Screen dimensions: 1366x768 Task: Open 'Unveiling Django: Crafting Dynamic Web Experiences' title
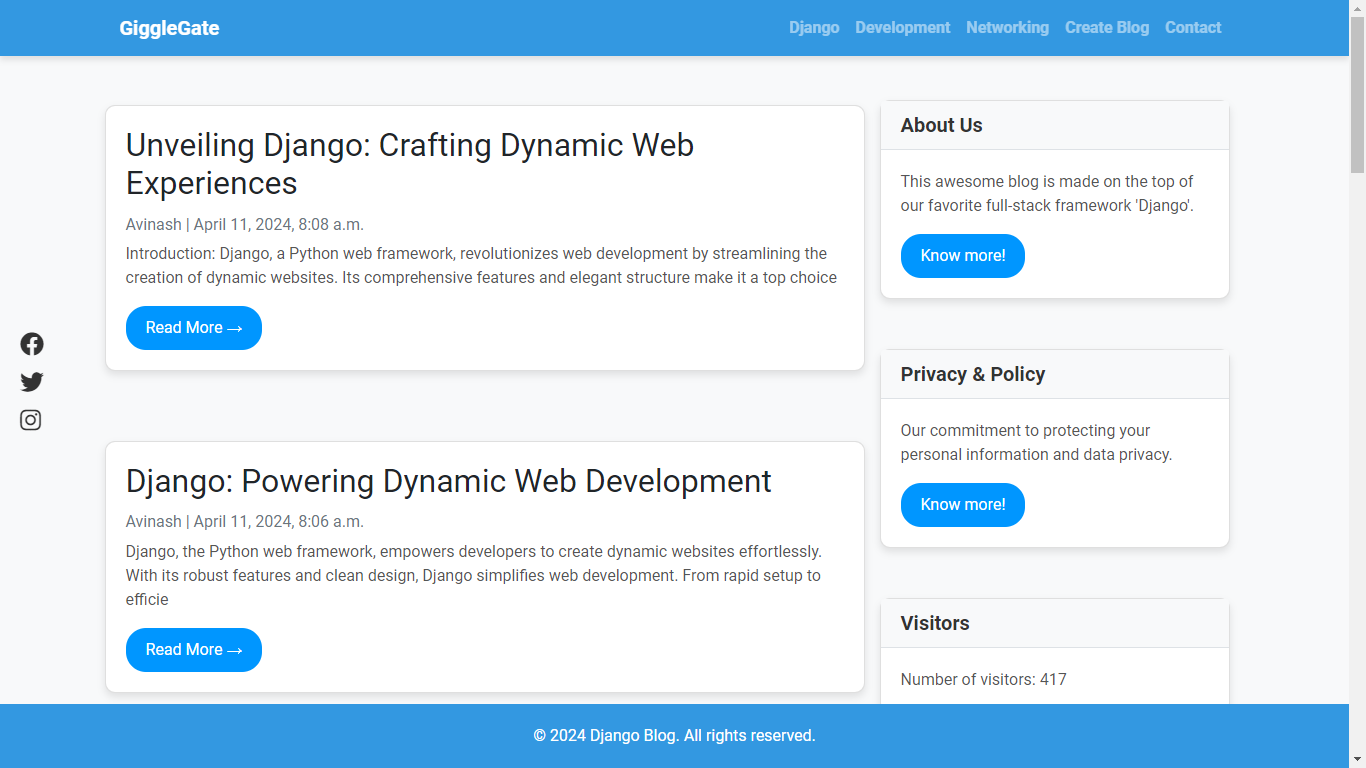[x=410, y=164]
